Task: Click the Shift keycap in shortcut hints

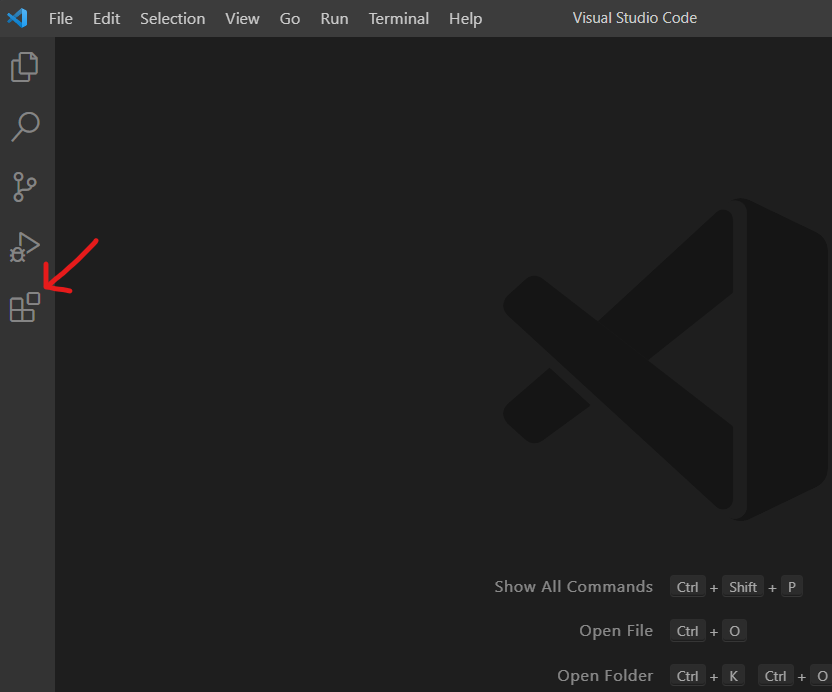Action: tap(742, 587)
